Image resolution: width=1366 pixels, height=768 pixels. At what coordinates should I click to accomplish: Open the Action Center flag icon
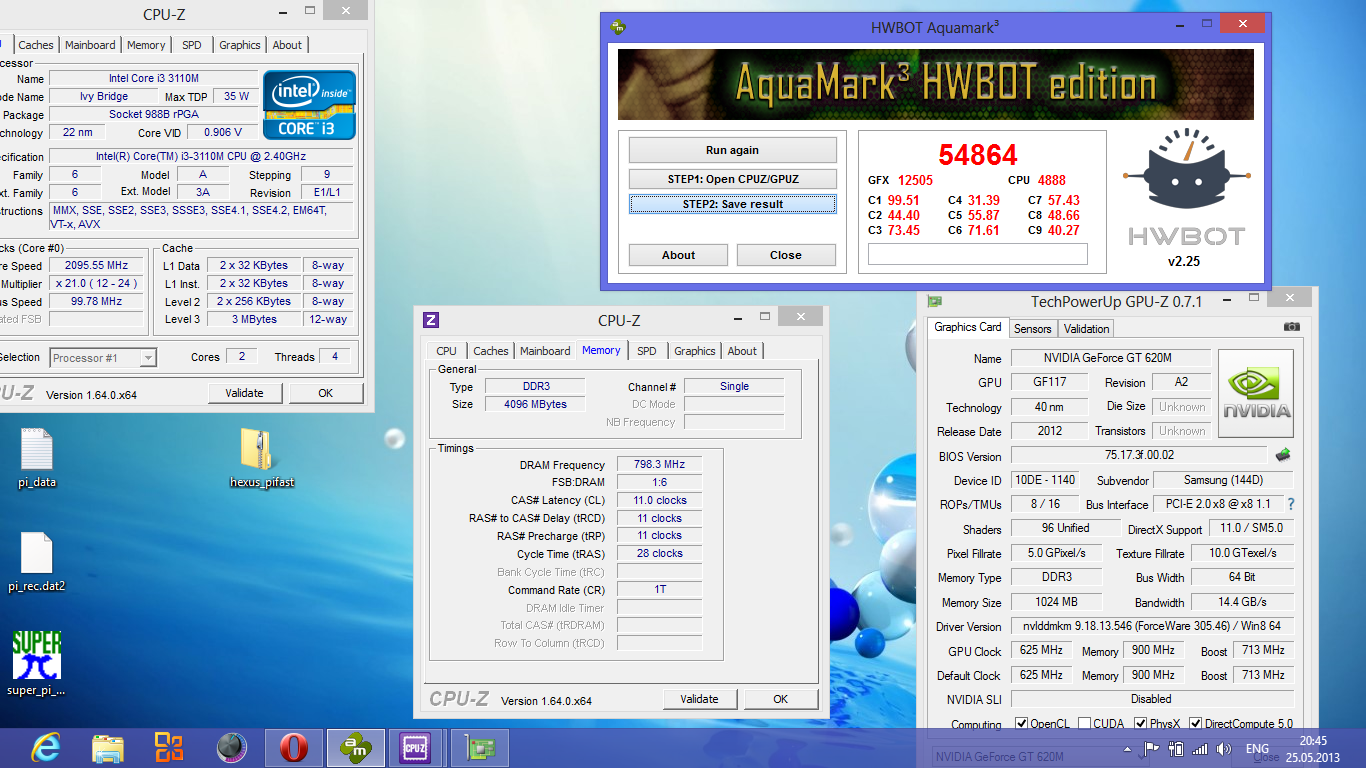[x=1152, y=748]
